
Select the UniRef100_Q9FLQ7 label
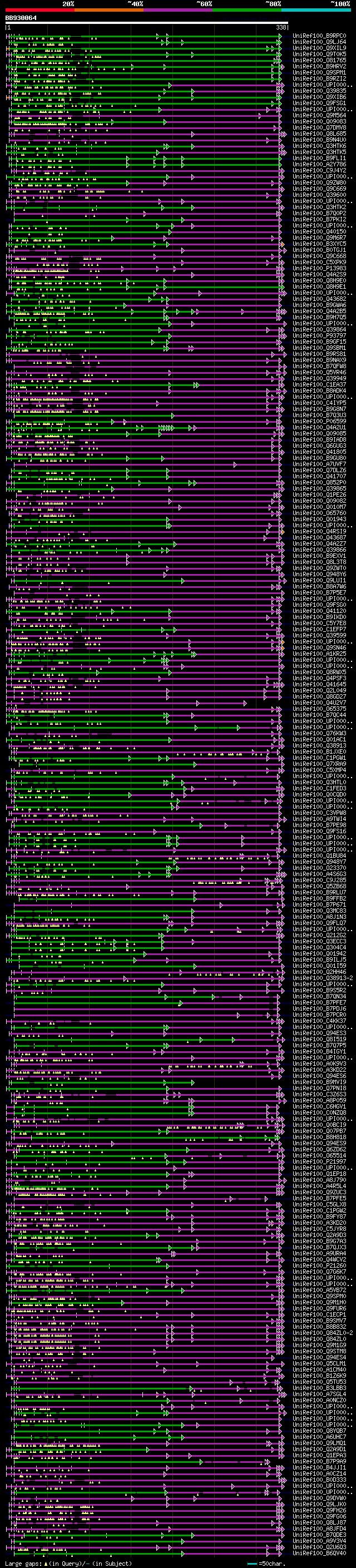pos(319,923)
